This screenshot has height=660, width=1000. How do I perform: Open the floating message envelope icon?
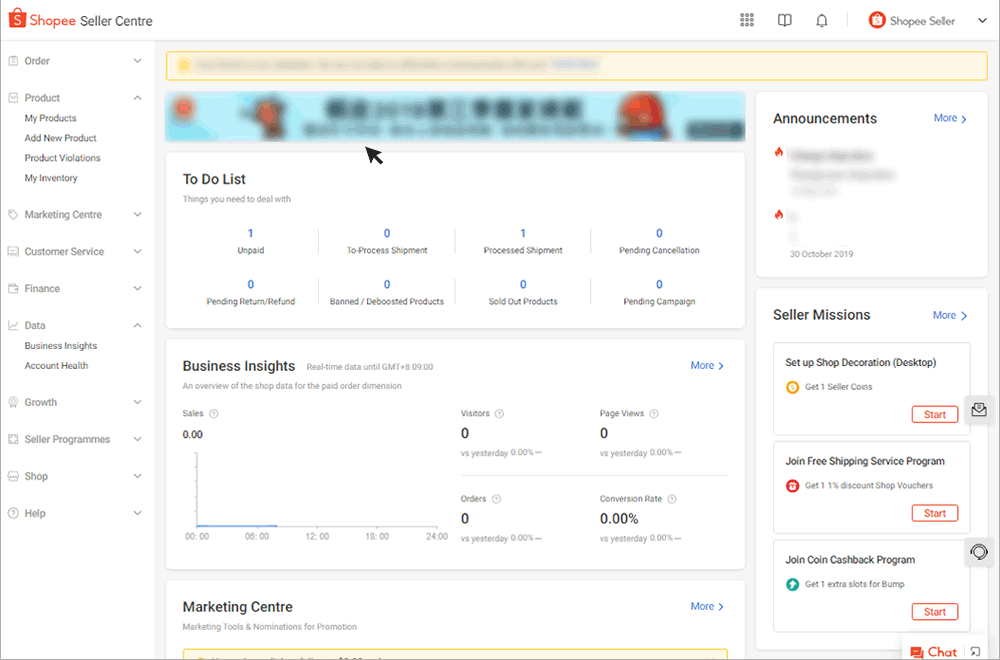click(979, 410)
